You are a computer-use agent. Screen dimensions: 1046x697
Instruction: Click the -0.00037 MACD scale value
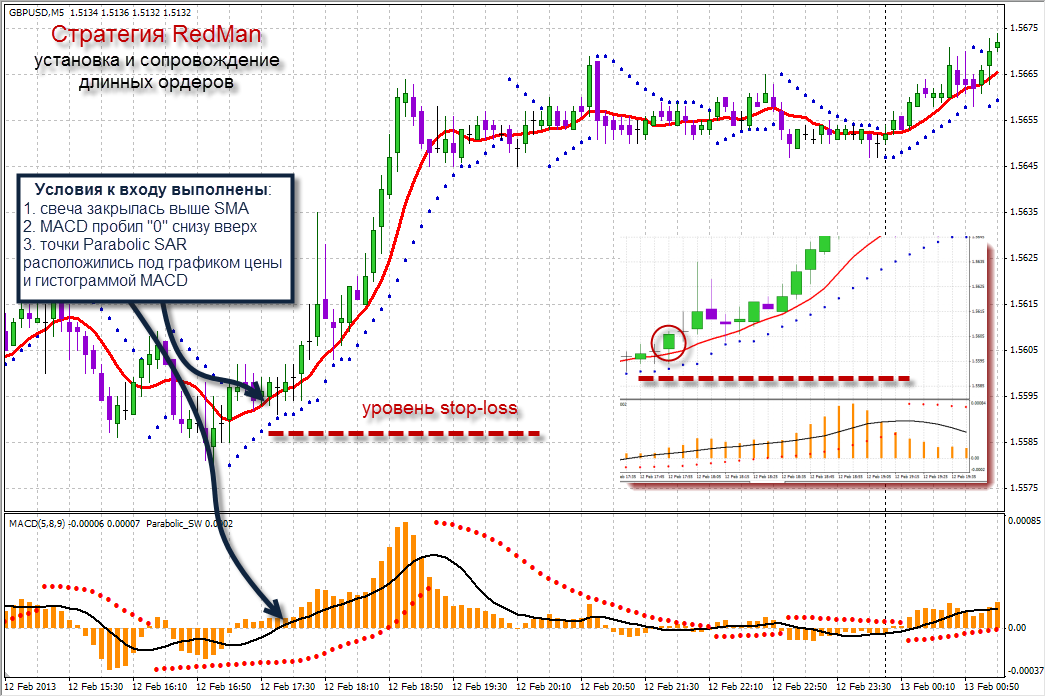coord(1025,670)
